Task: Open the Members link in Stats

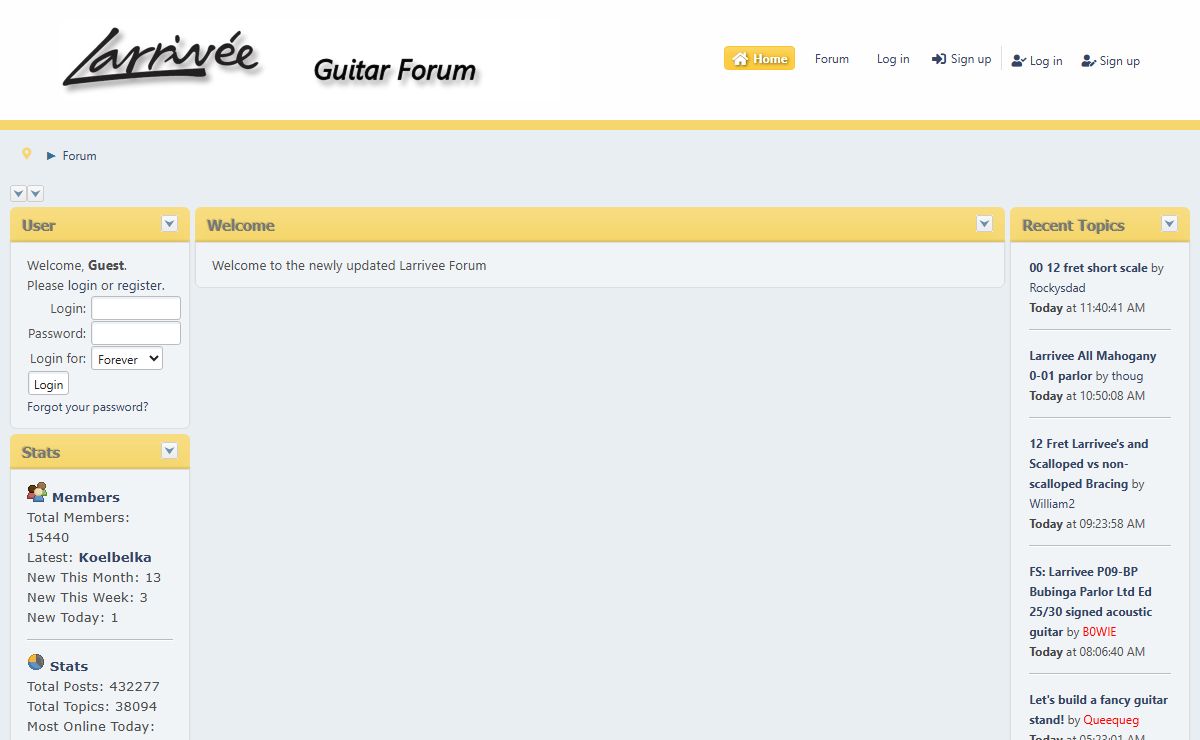Action: [x=86, y=497]
